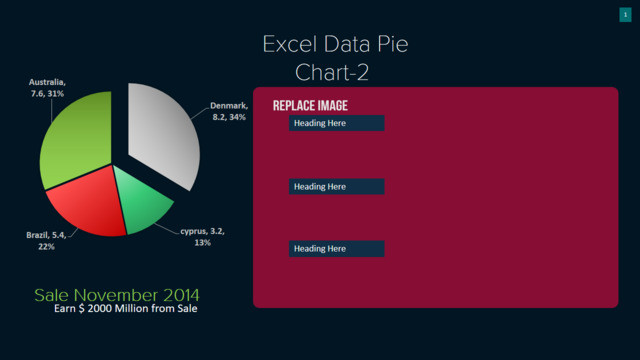This screenshot has height=360, width=640.
Task: Select the gray Denmark pie slice
Action: [x=163, y=133]
